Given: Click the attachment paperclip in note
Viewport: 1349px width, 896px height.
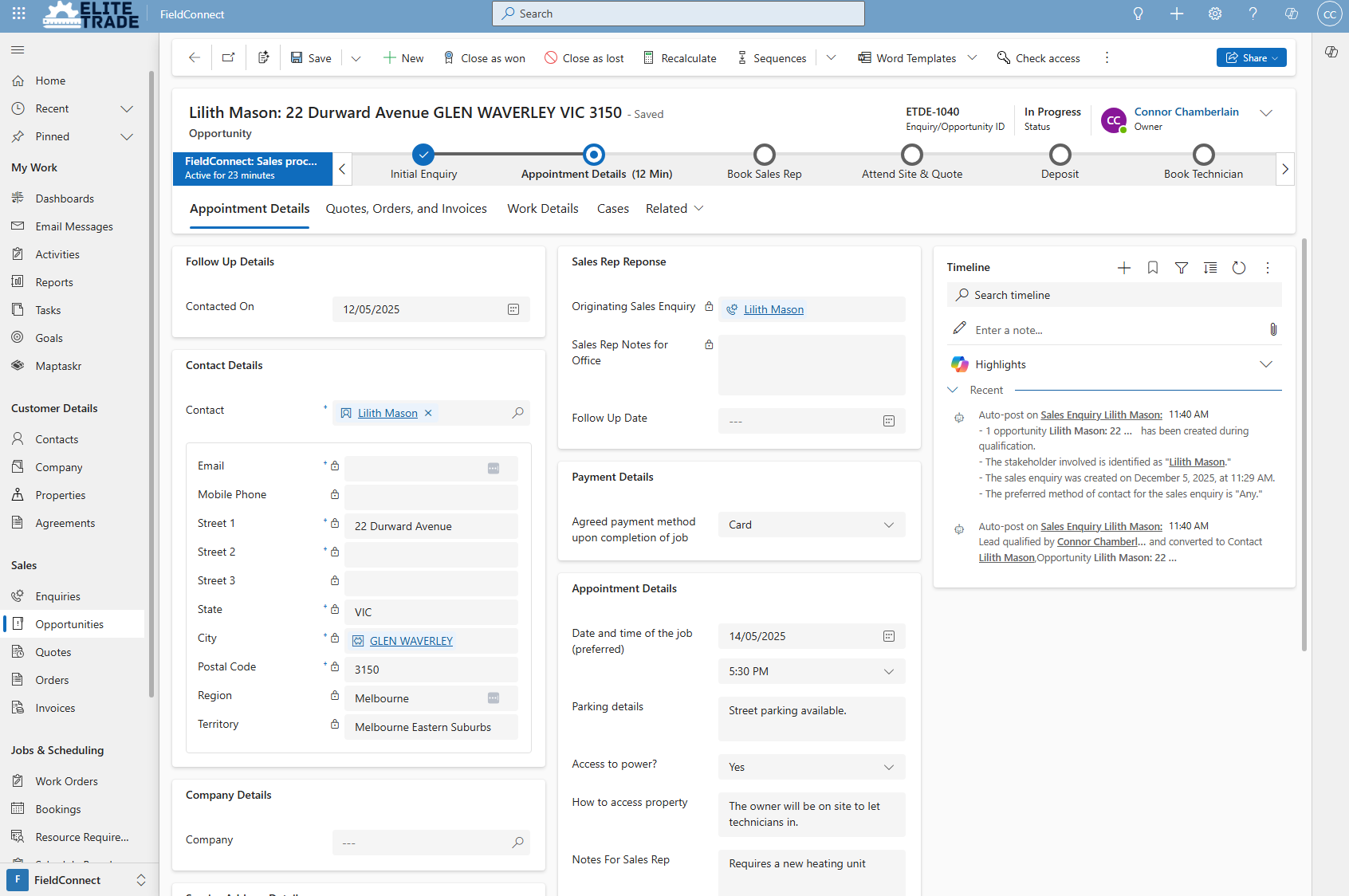Looking at the screenshot, I should [x=1273, y=329].
